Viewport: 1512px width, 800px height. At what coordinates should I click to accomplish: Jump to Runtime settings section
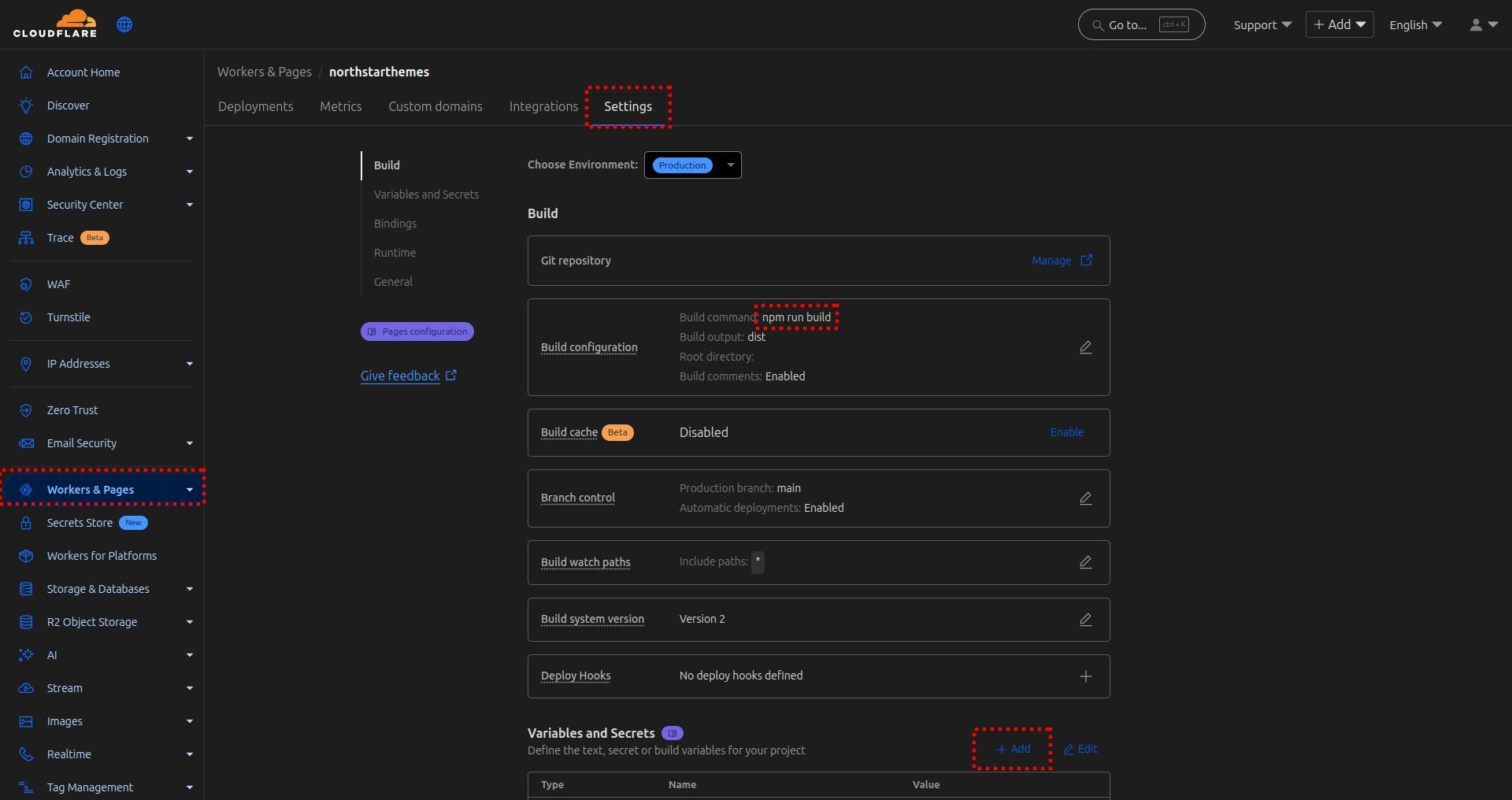coord(395,253)
